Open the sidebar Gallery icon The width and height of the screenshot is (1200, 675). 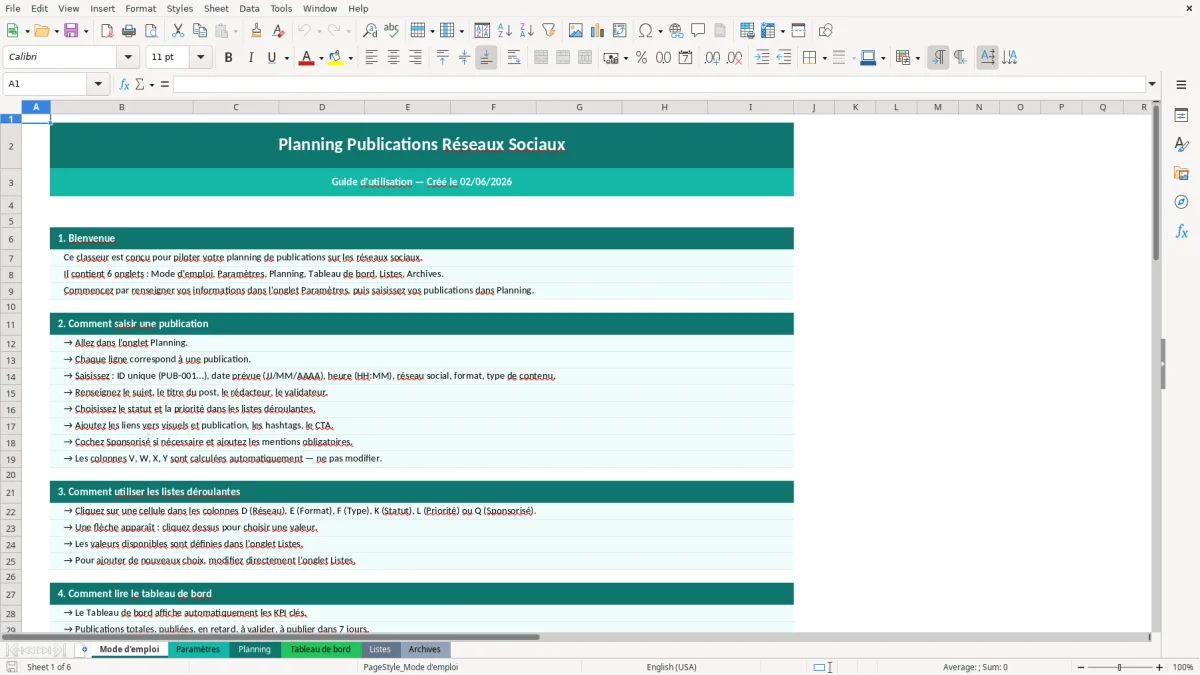1181,174
